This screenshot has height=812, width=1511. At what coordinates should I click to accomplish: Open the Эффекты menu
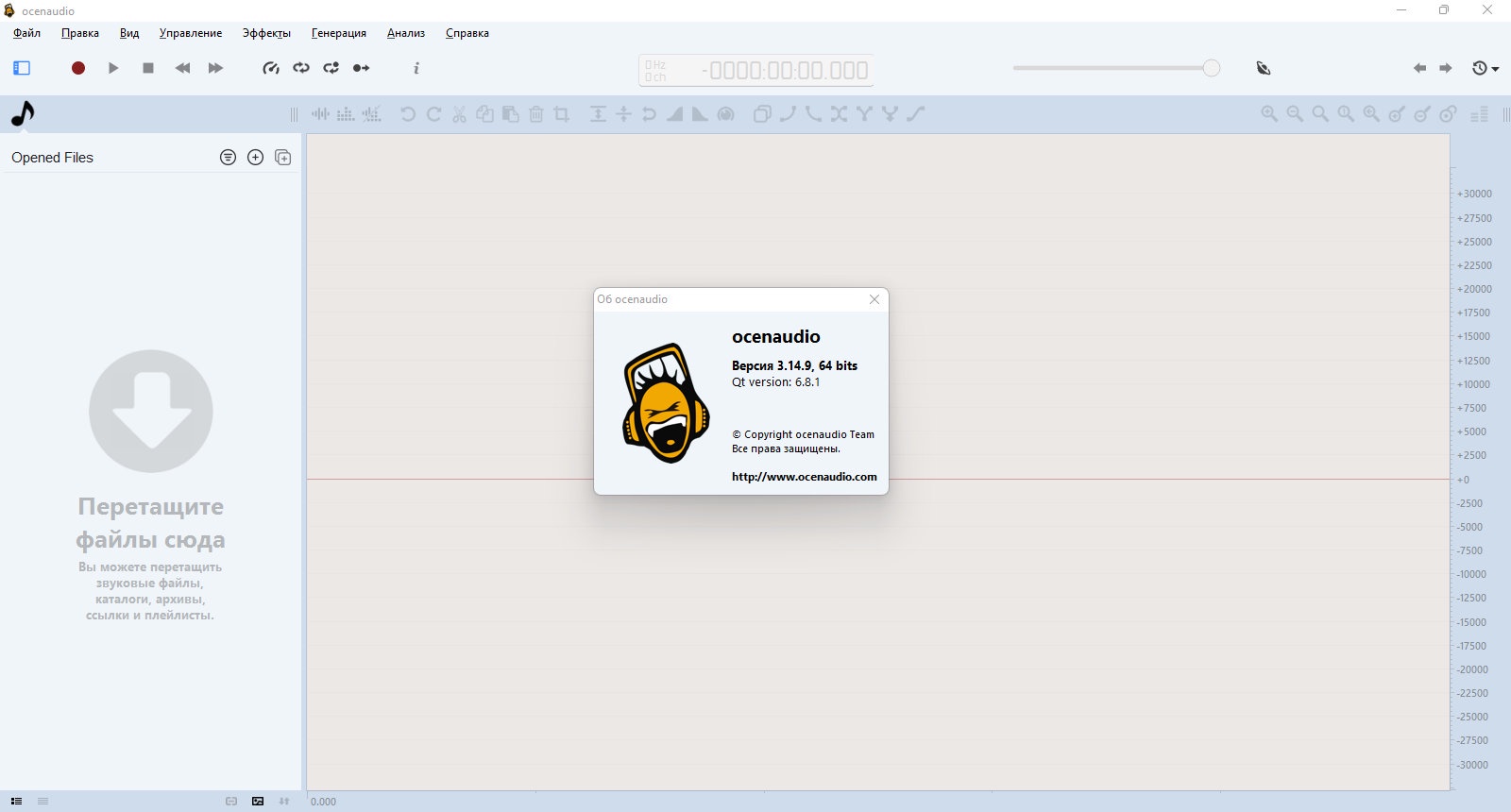tap(266, 33)
